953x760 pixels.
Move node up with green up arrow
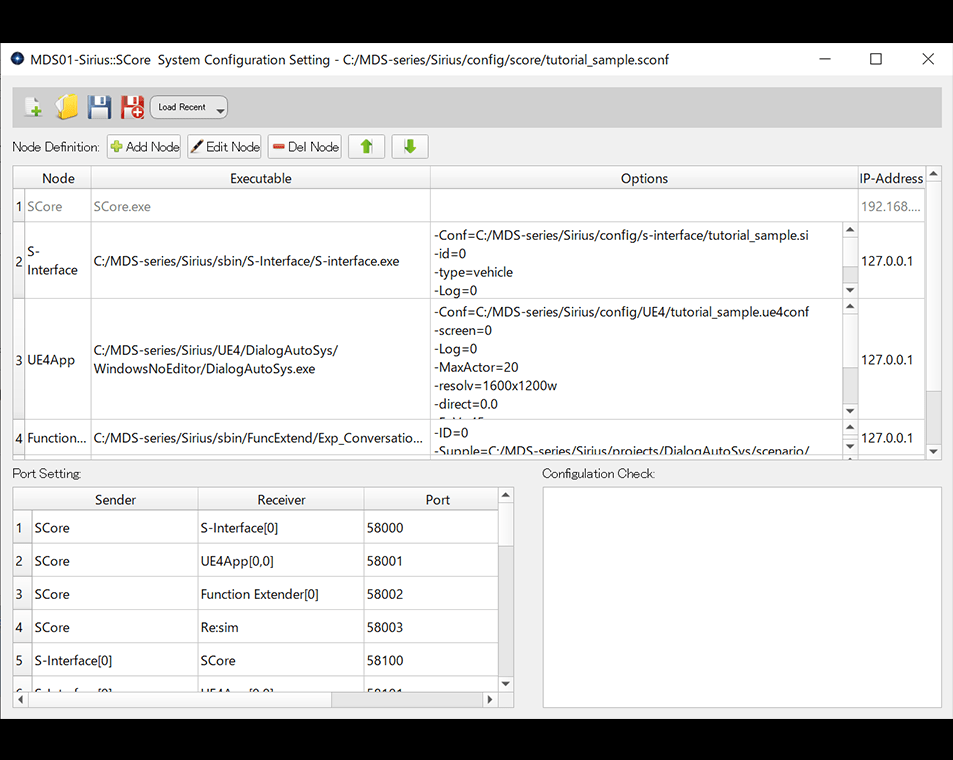[366, 147]
